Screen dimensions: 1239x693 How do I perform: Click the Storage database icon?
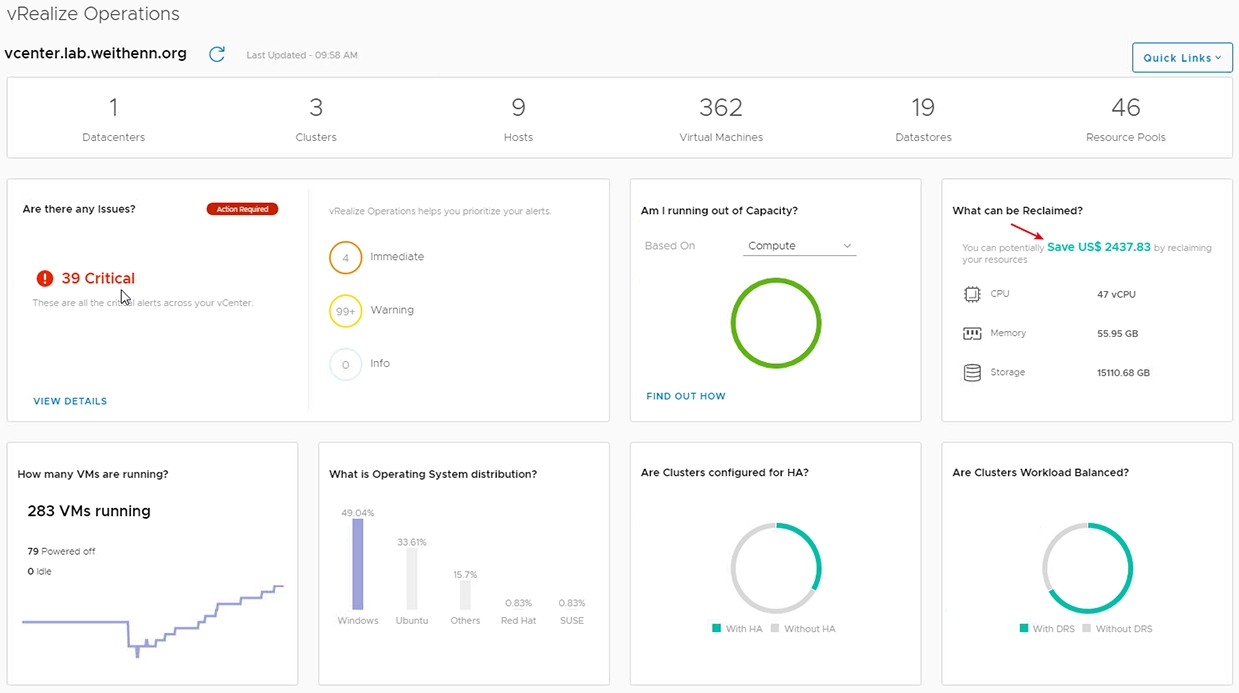tap(972, 373)
